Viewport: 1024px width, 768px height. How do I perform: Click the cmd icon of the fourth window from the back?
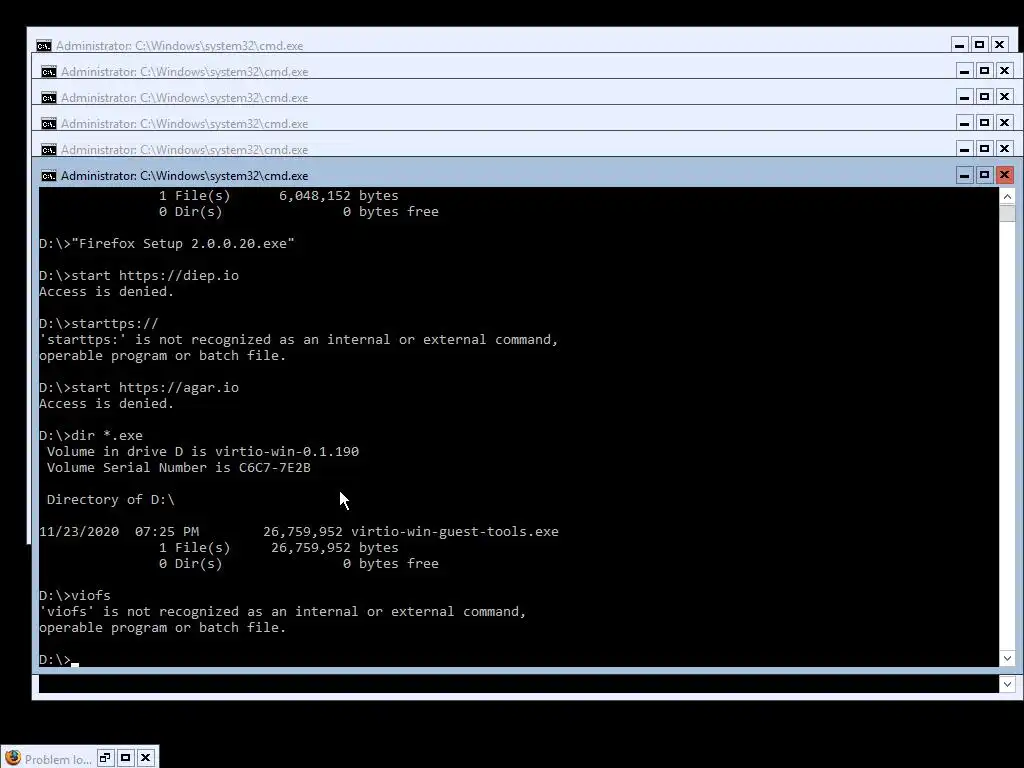[48, 123]
